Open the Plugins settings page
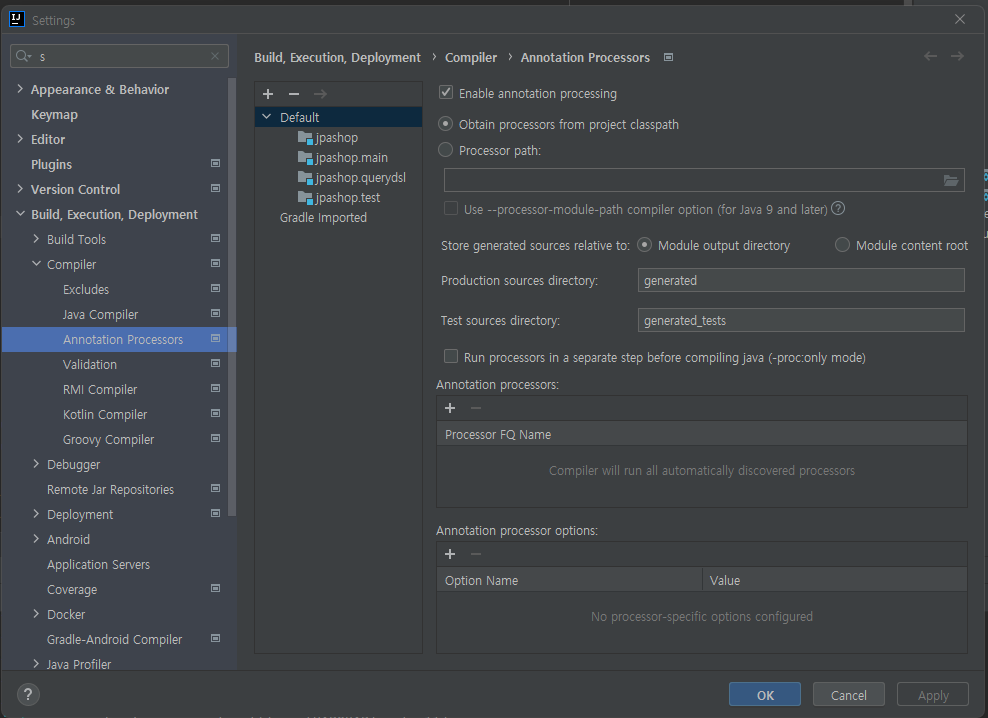988x718 pixels. click(52, 165)
